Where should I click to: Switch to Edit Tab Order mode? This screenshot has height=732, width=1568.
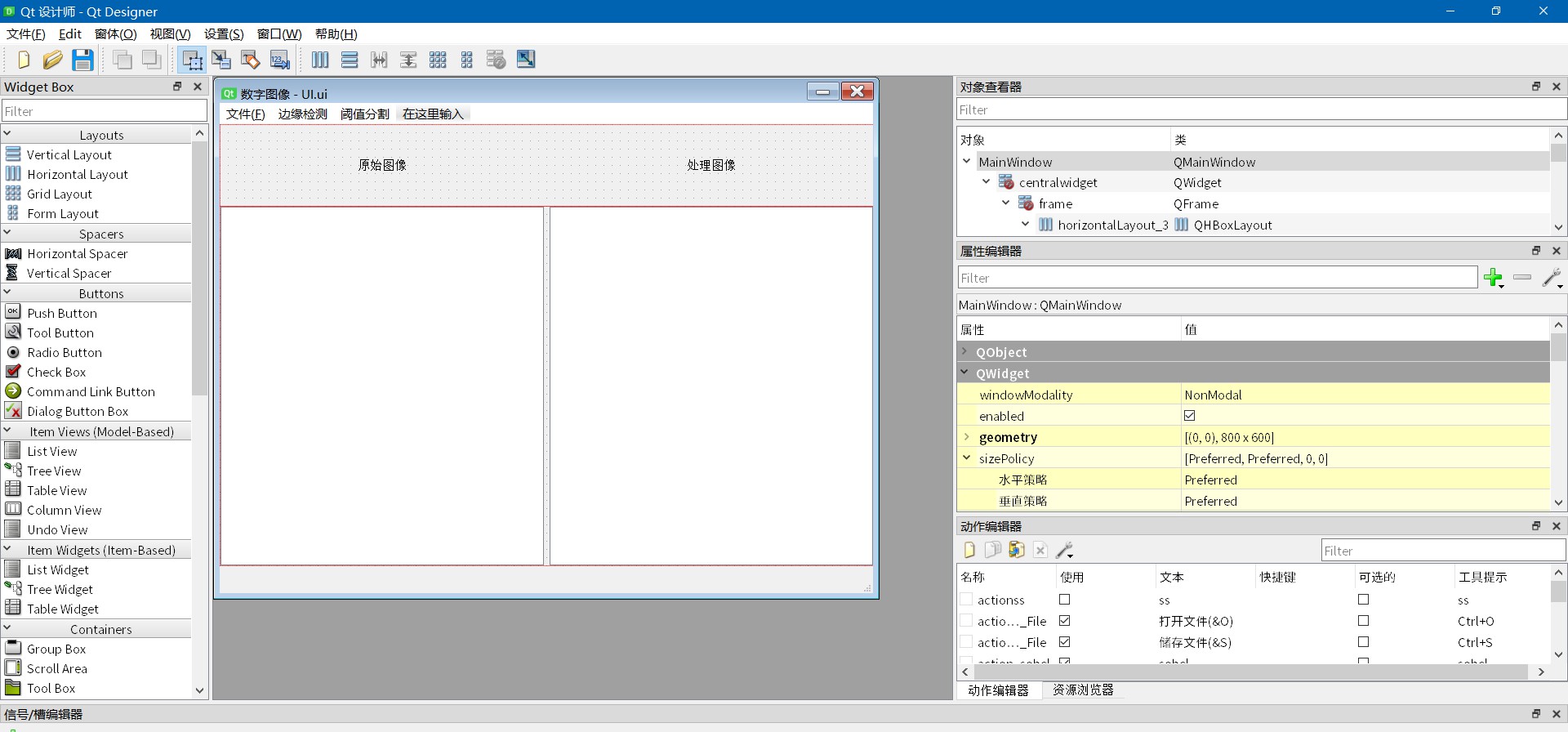tap(280, 60)
